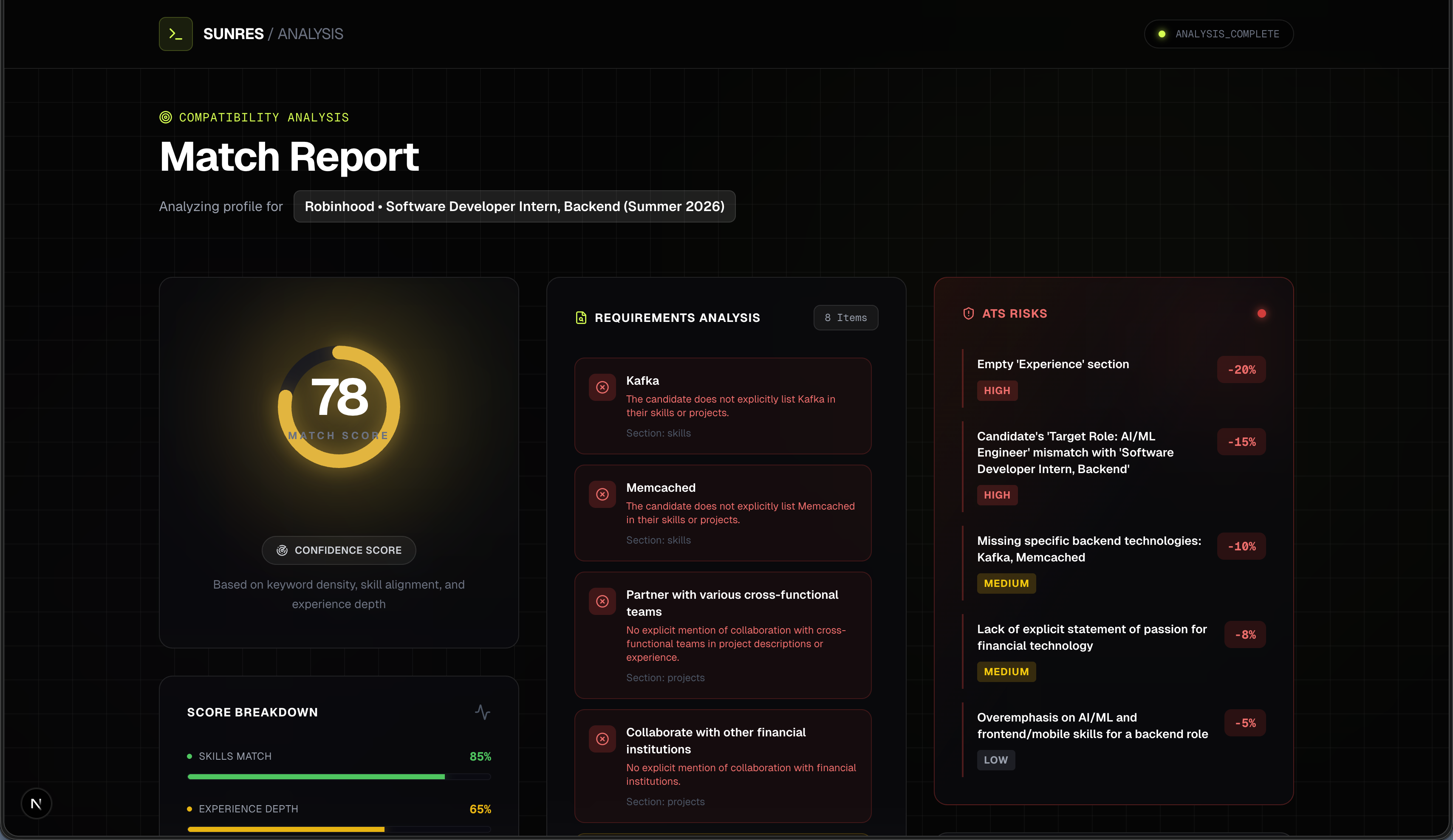Click X icon on cross-functional teams requirement

point(602,601)
